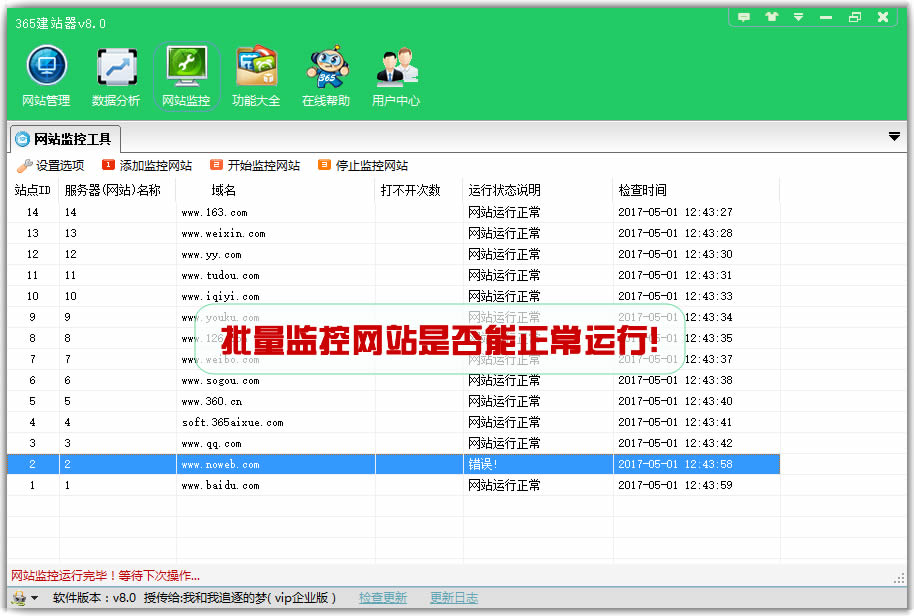This screenshot has height=616, width=914.
Task: Open 用户中心 user center icon
Action: (x=396, y=76)
